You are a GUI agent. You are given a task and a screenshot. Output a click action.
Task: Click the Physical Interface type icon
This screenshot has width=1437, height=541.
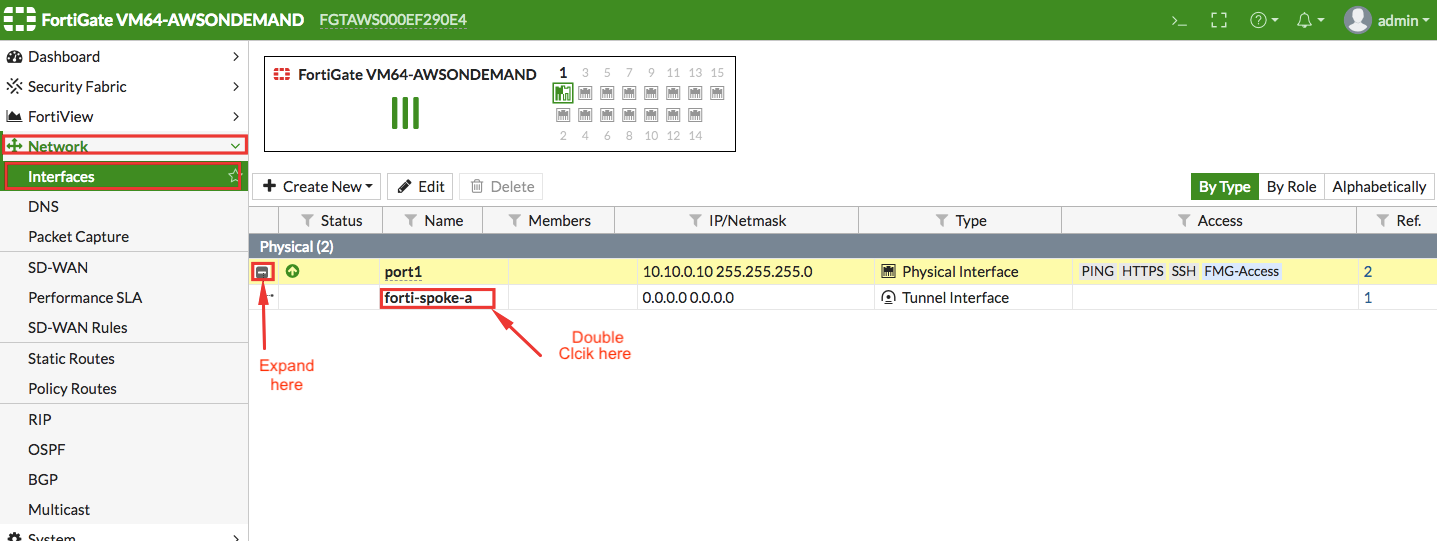point(888,271)
